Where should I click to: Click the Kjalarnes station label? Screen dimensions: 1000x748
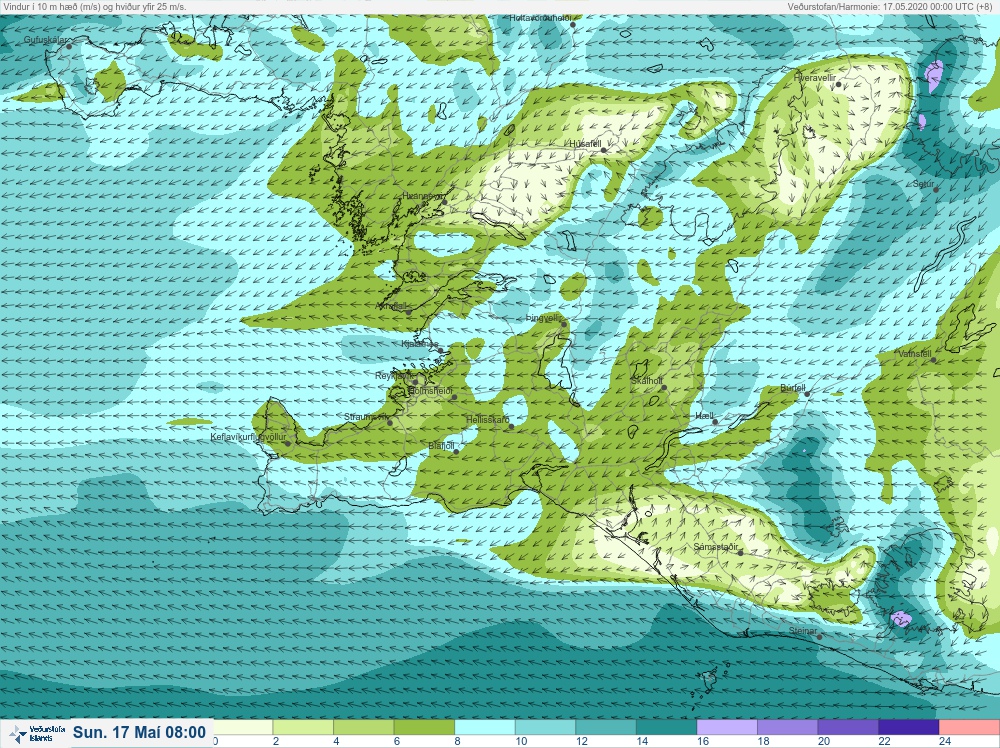coord(419,344)
